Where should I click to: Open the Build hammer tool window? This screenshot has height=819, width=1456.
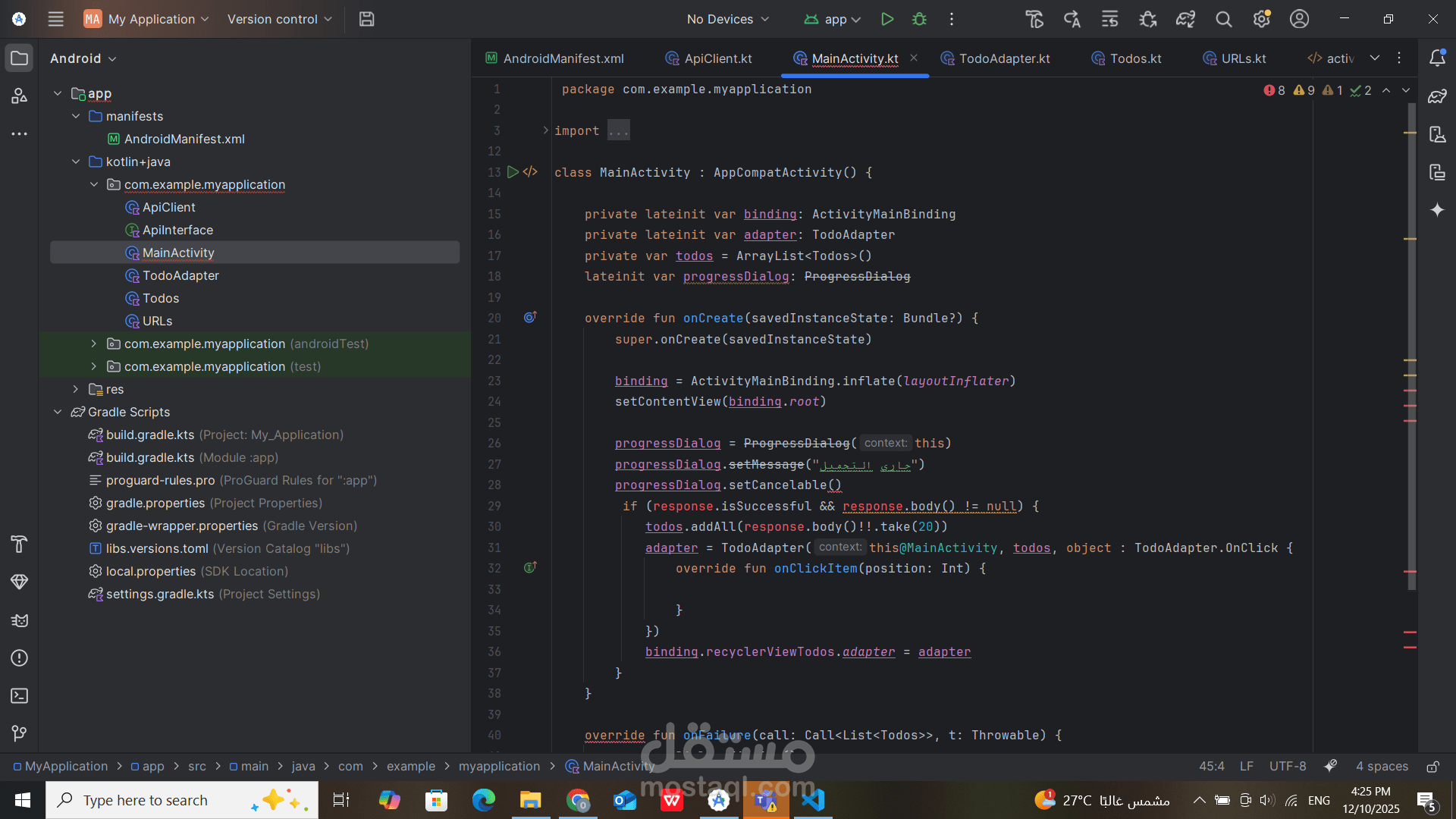click(x=20, y=544)
